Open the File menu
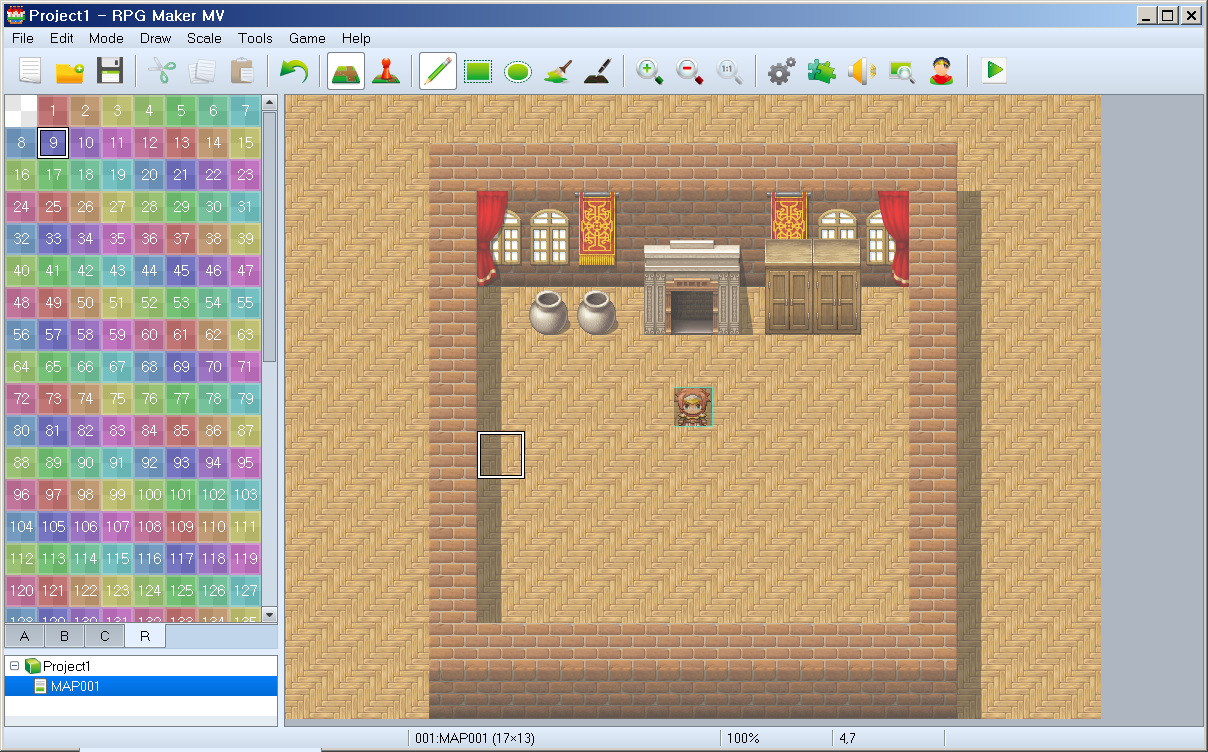This screenshot has width=1208, height=752. click(x=23, y=38)
